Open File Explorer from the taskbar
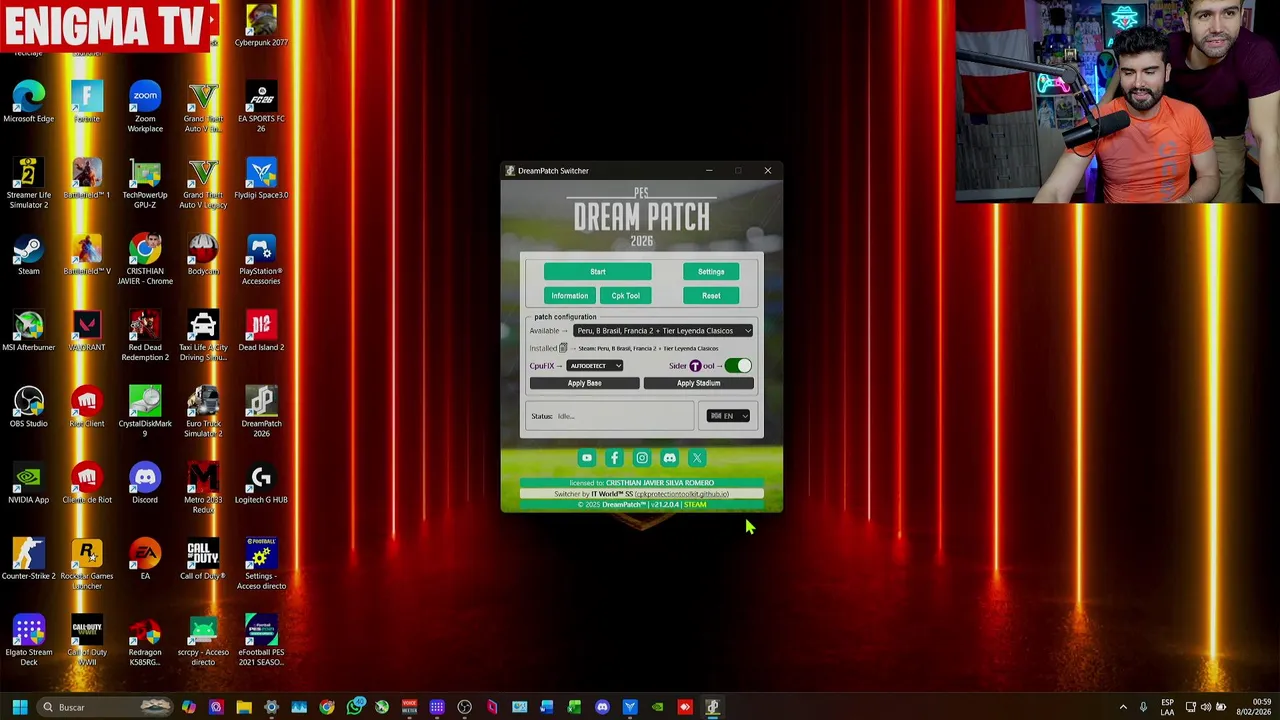 [x=244, y=707]
